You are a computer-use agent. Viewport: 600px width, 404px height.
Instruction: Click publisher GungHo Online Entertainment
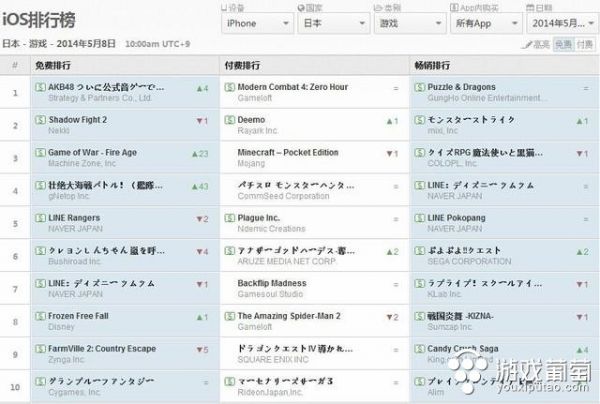[487, 98]
